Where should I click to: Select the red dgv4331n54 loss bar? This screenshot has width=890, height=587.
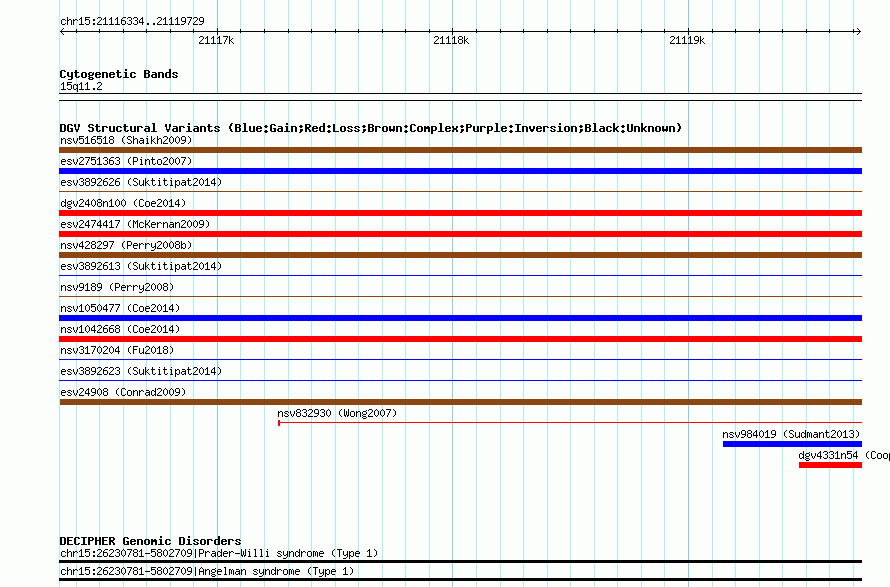[x=830, y=465]
